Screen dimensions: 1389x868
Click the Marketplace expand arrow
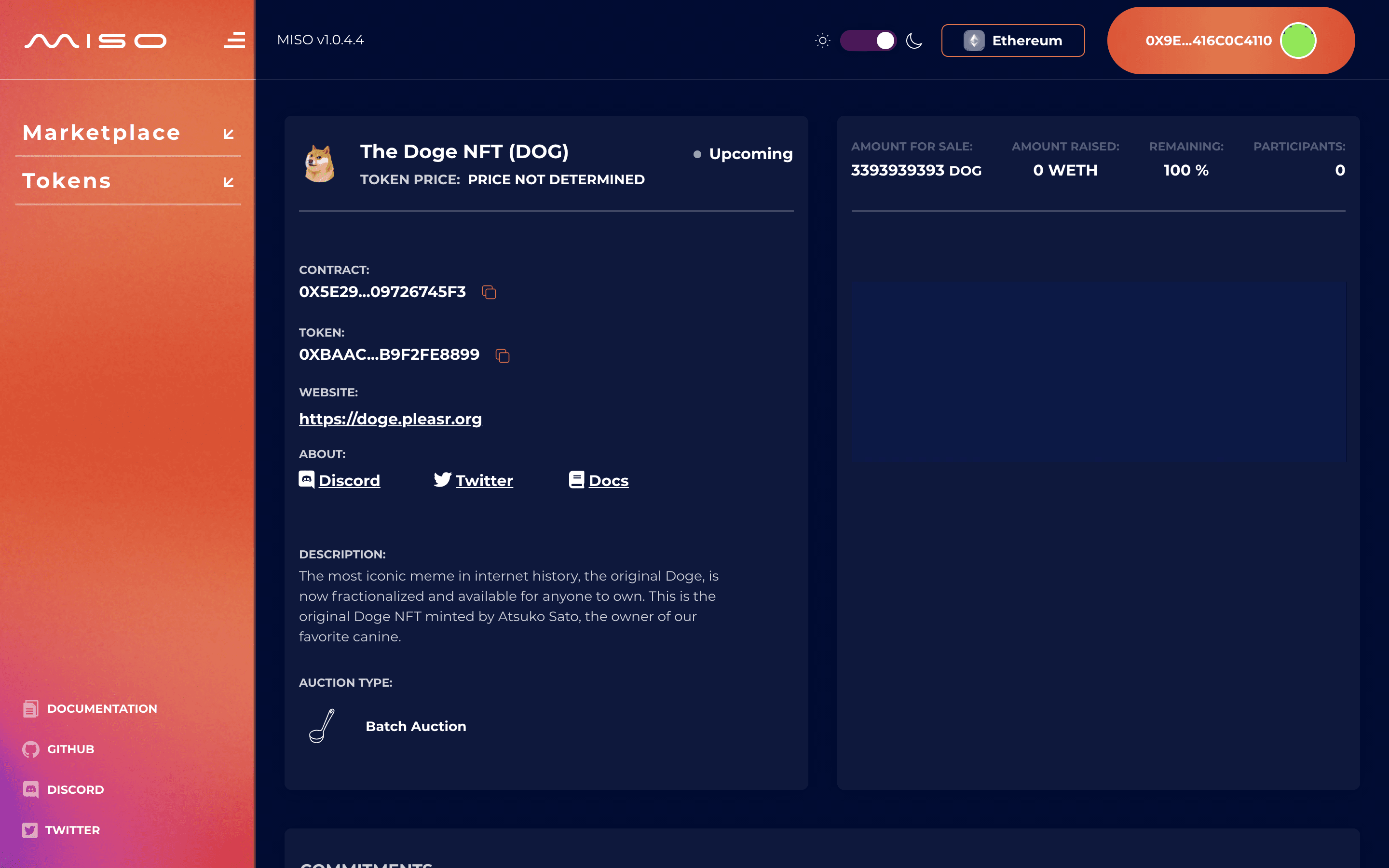point(229,134)
